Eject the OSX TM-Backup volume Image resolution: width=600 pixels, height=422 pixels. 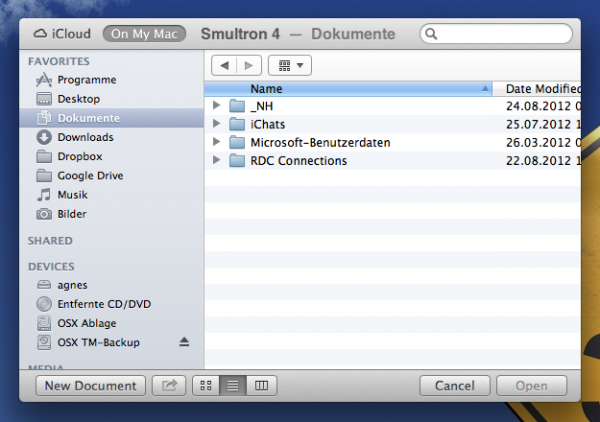click(x=184, y=342)
